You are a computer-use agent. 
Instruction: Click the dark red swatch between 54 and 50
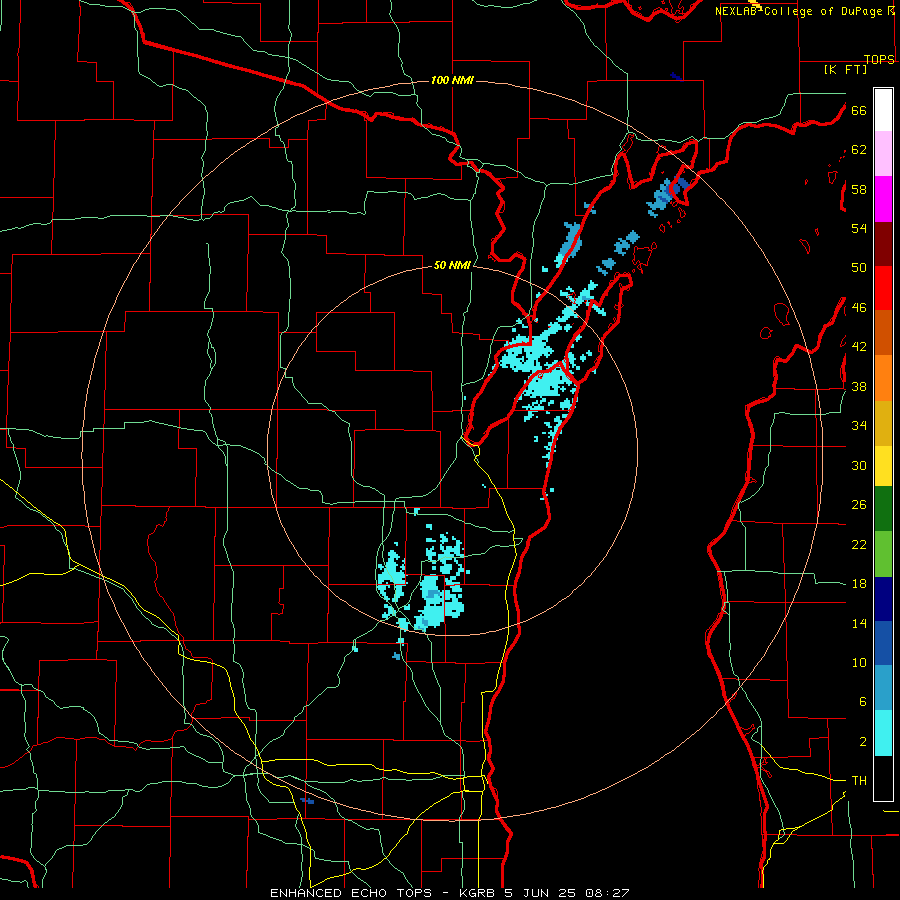(x=883, y=243)
